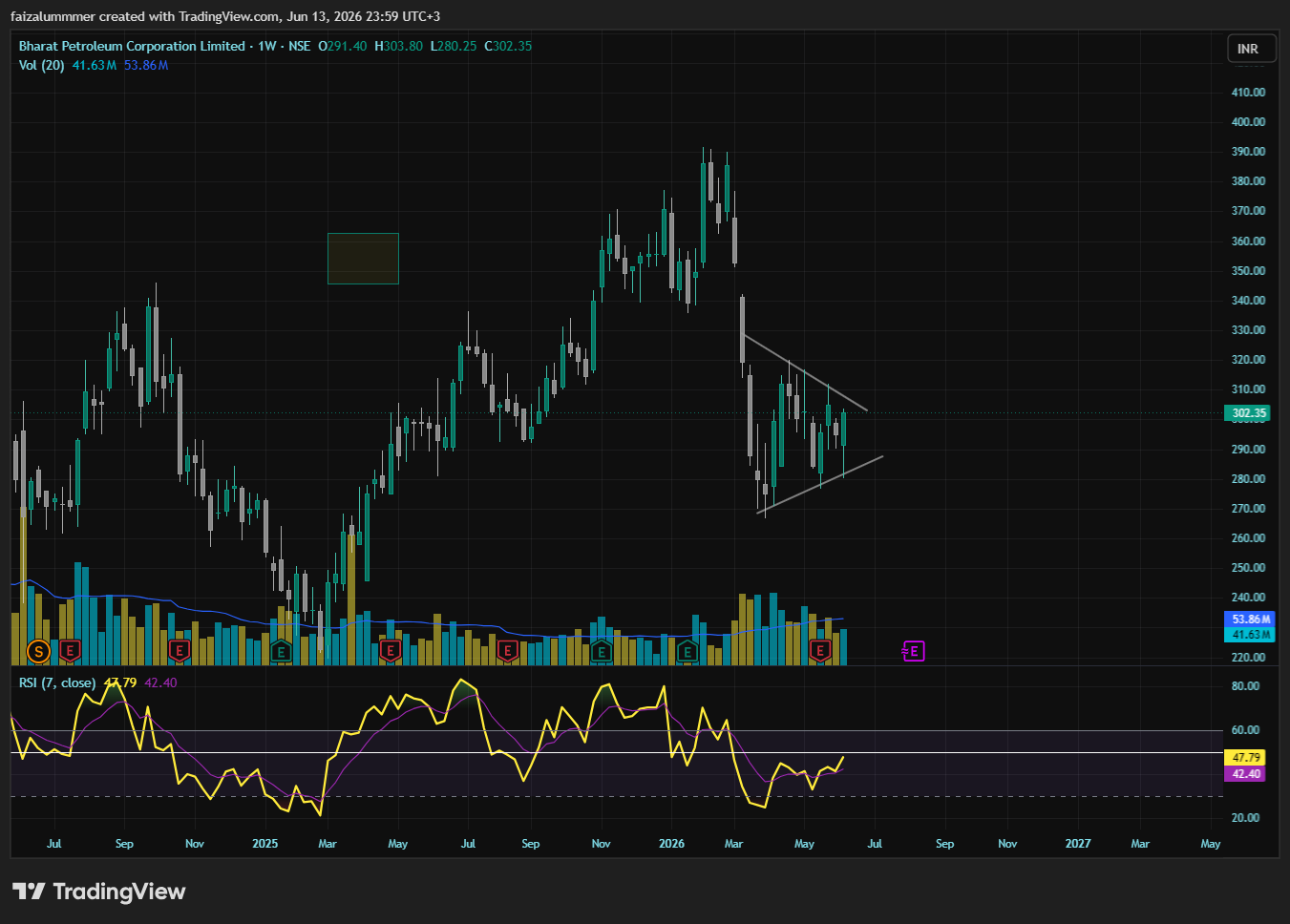This screenshot has width=1290, height=924.
Task: Click the Bharat Petroleum Corporation Limited symbol title
Action: point(132,46)
